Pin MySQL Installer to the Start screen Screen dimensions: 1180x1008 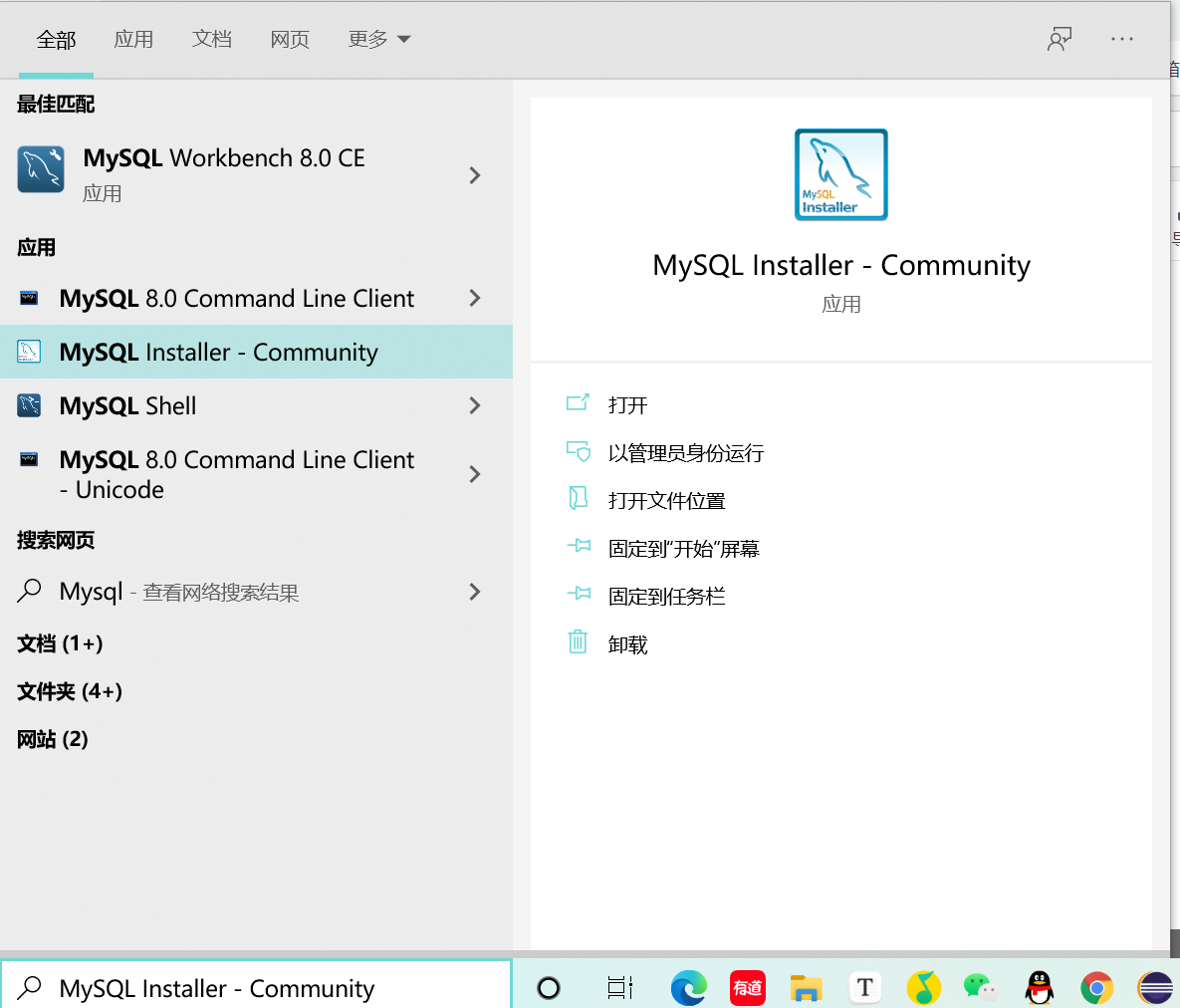[x=683, y=547]
